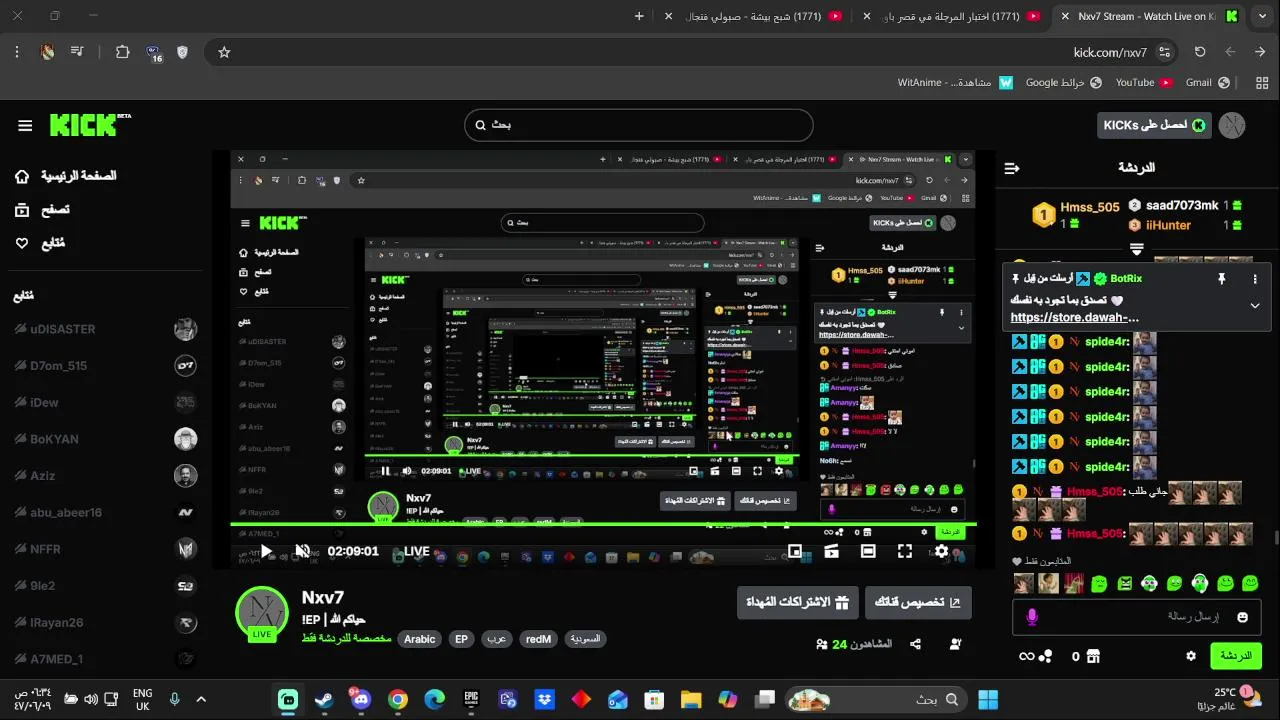Collapse the chat panel
This screenshot has width=1280, height=720.
tap(1011, 168)
